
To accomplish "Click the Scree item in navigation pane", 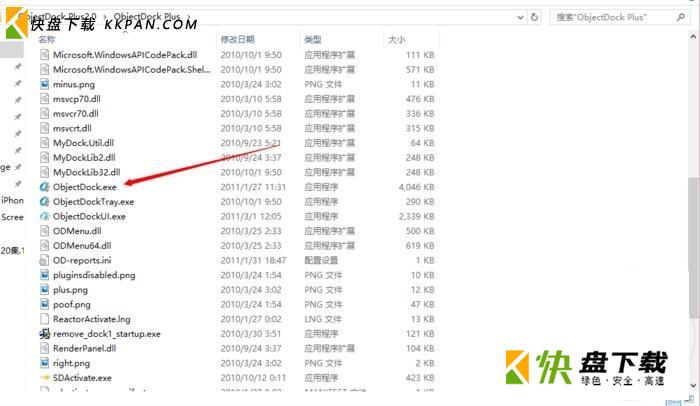I will (x=12, y=218).
